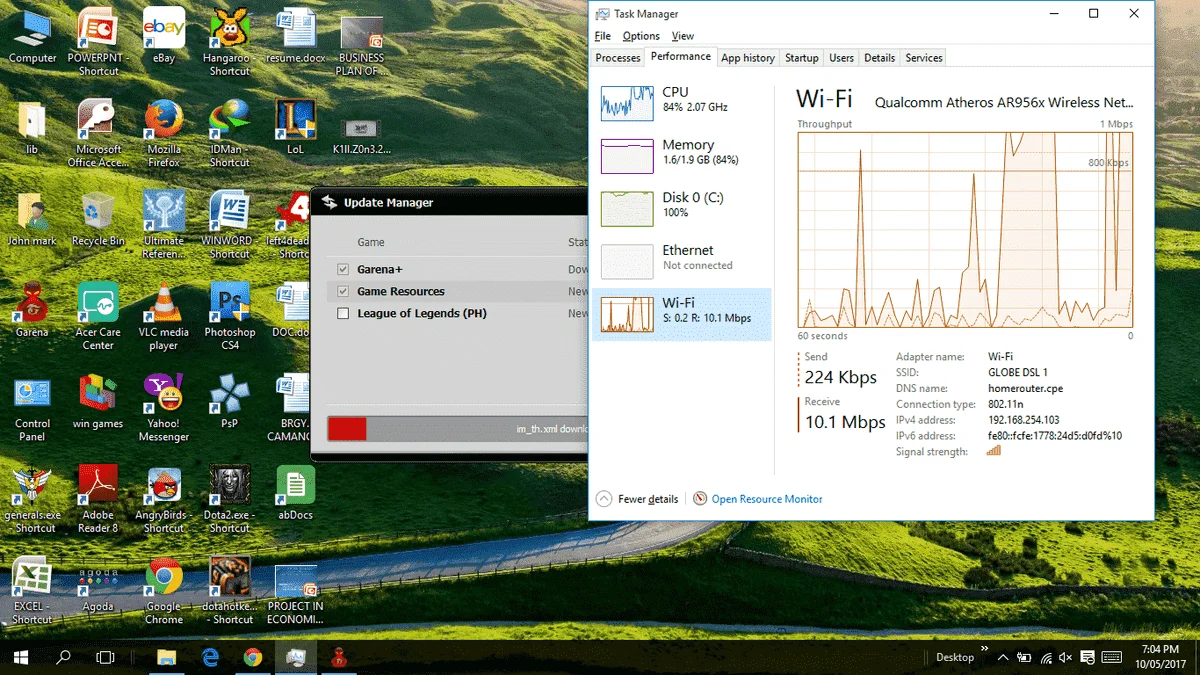Select the Recycle Bin icon
Screen dimensions: 1200x675
pos(98,217)
